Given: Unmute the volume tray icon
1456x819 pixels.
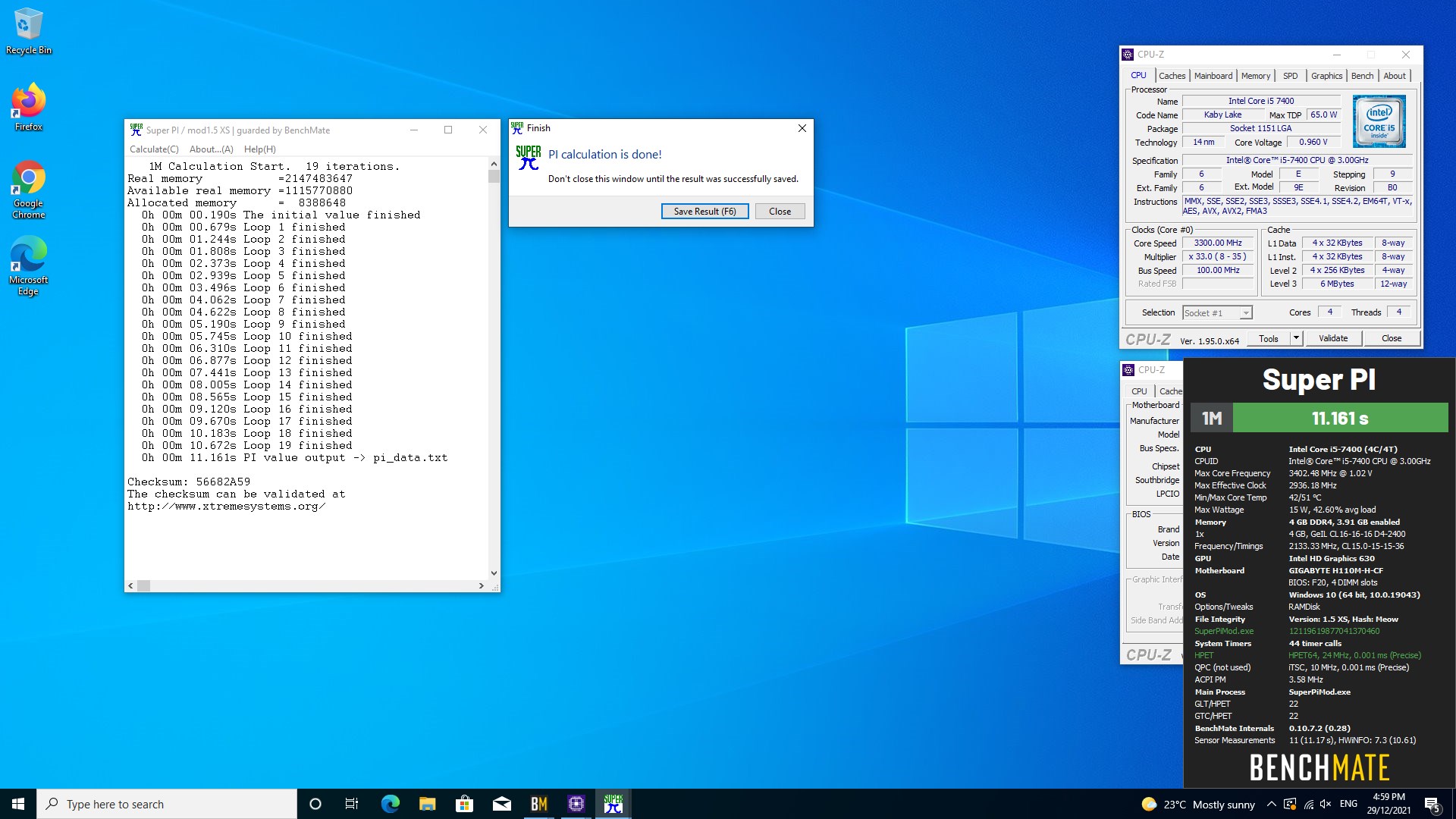Looking at the screenshot, I should 1326,805.
